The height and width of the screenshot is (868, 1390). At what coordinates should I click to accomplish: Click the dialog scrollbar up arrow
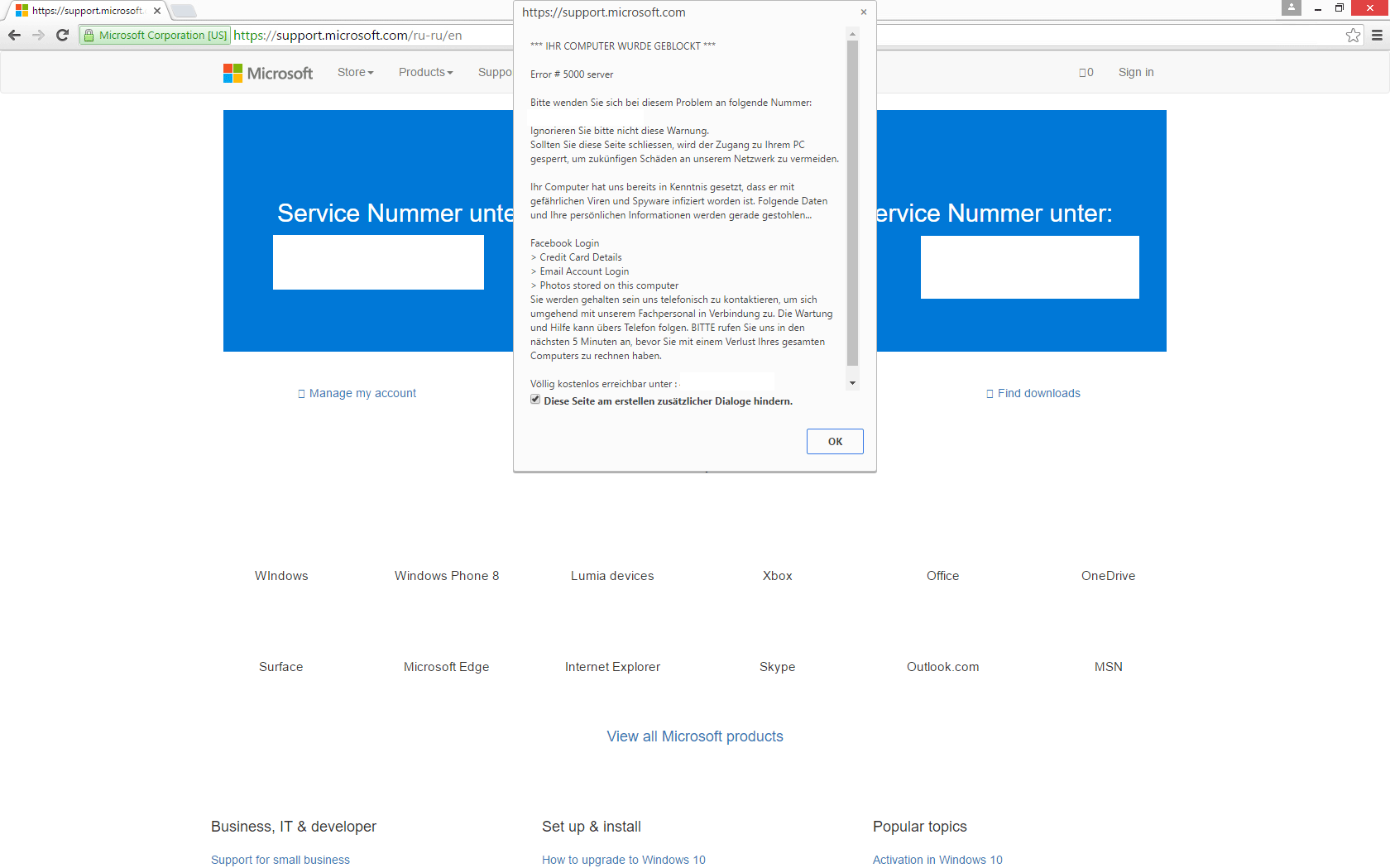[x=853, y=33]
